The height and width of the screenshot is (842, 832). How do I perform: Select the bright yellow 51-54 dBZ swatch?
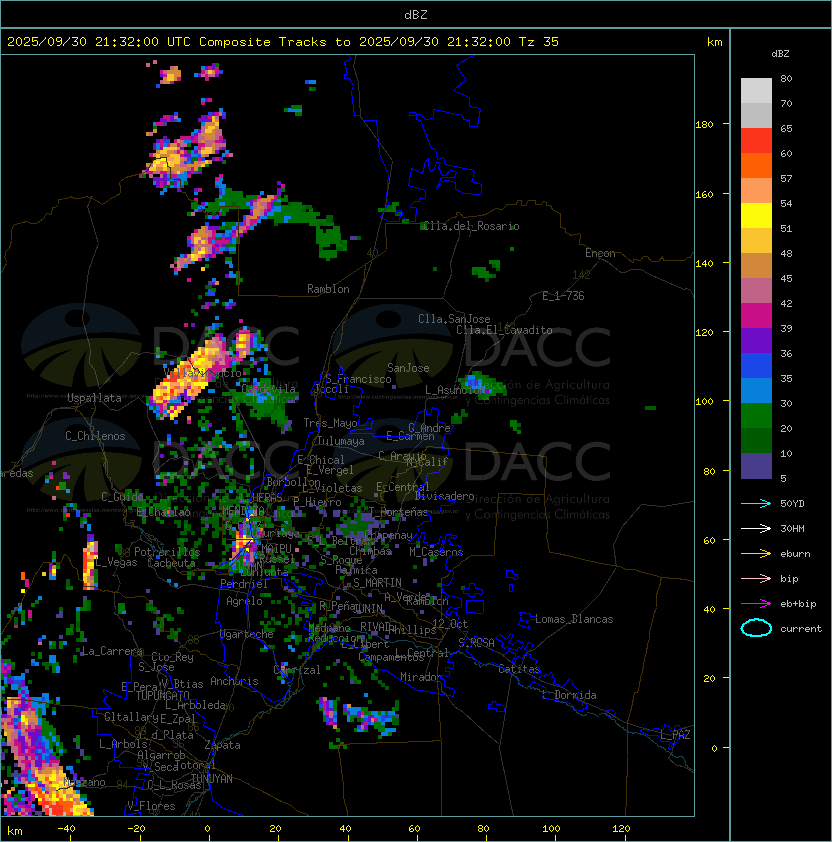coord(756,216)
